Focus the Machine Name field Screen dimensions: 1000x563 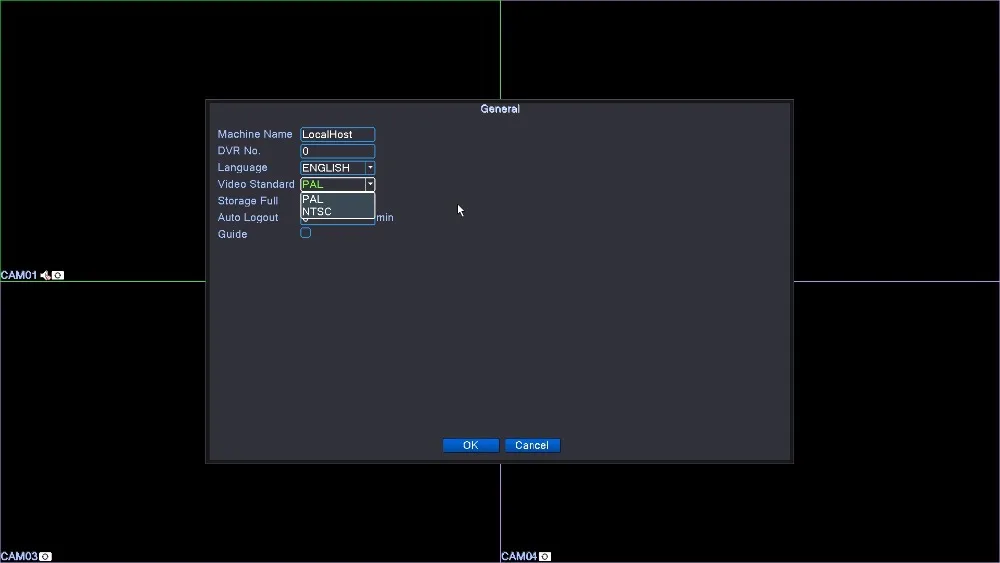pos(337,135)
